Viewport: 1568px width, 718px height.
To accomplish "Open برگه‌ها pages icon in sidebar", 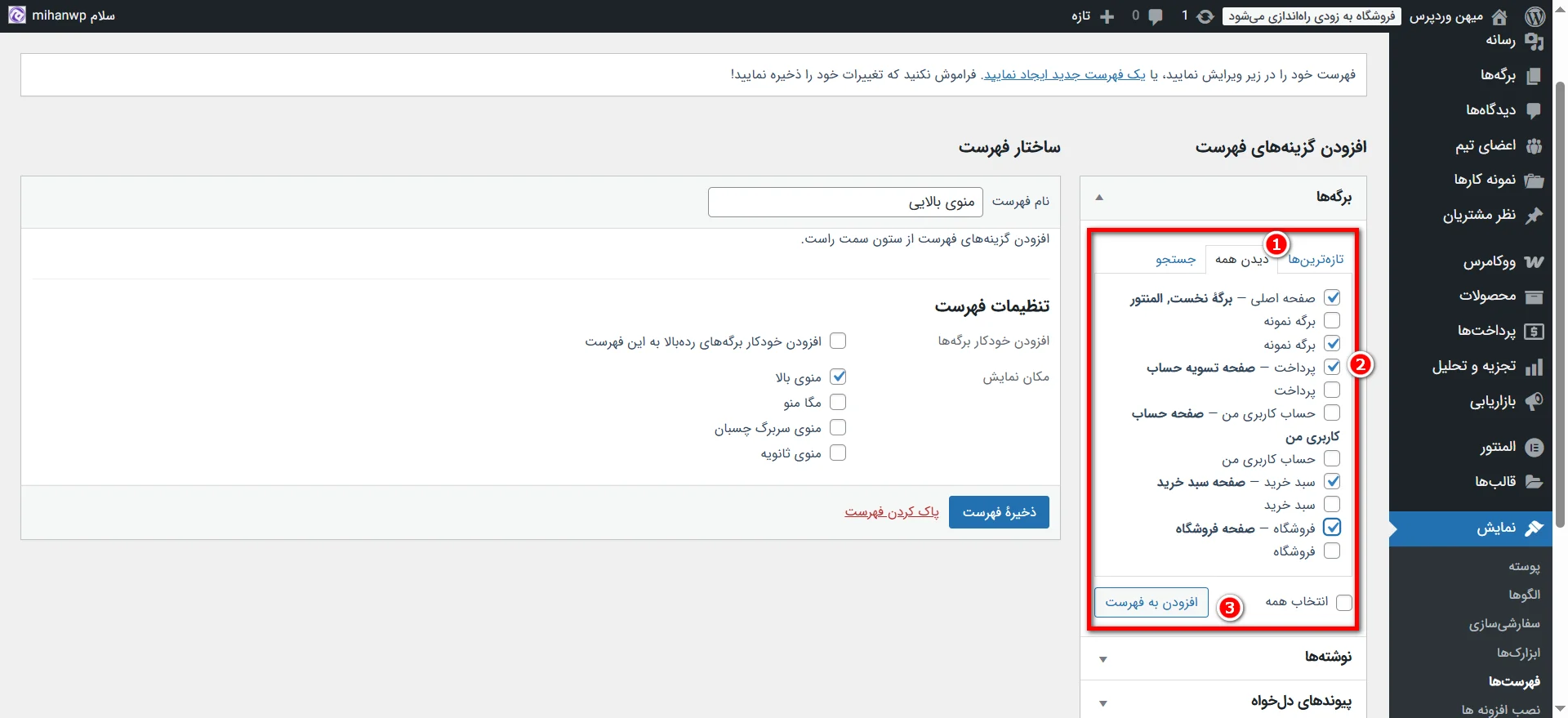I will [1535, 75].
